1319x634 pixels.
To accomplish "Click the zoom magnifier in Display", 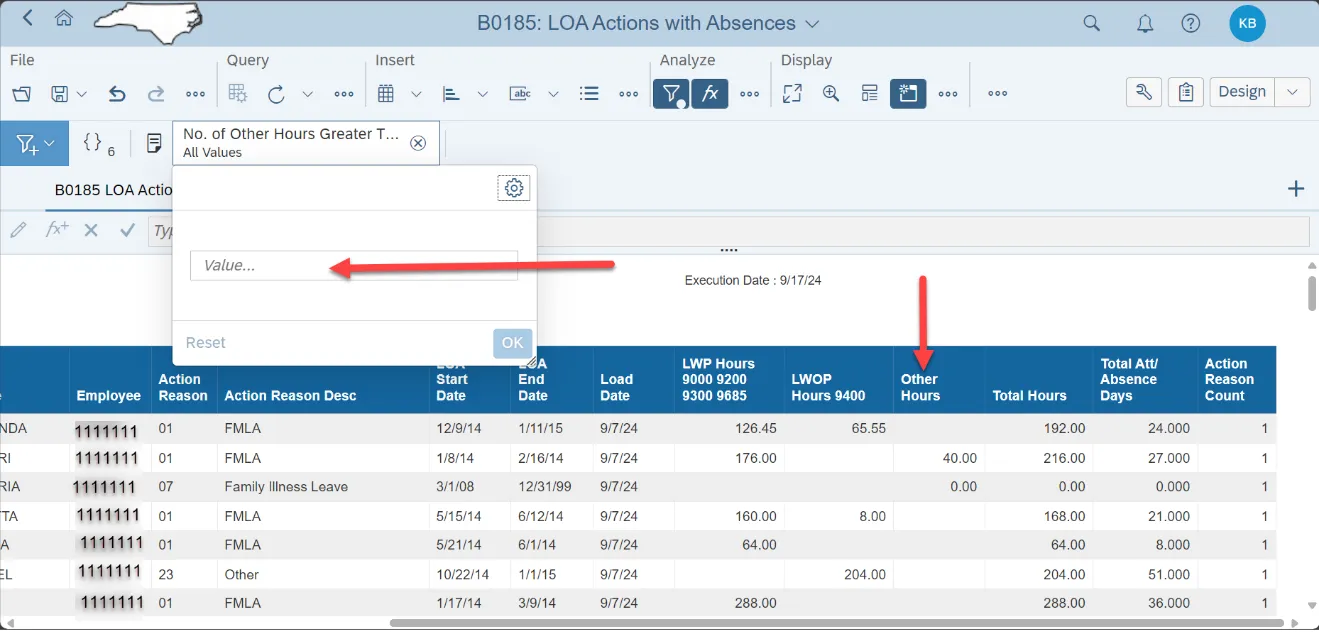I will click(830, 94).
